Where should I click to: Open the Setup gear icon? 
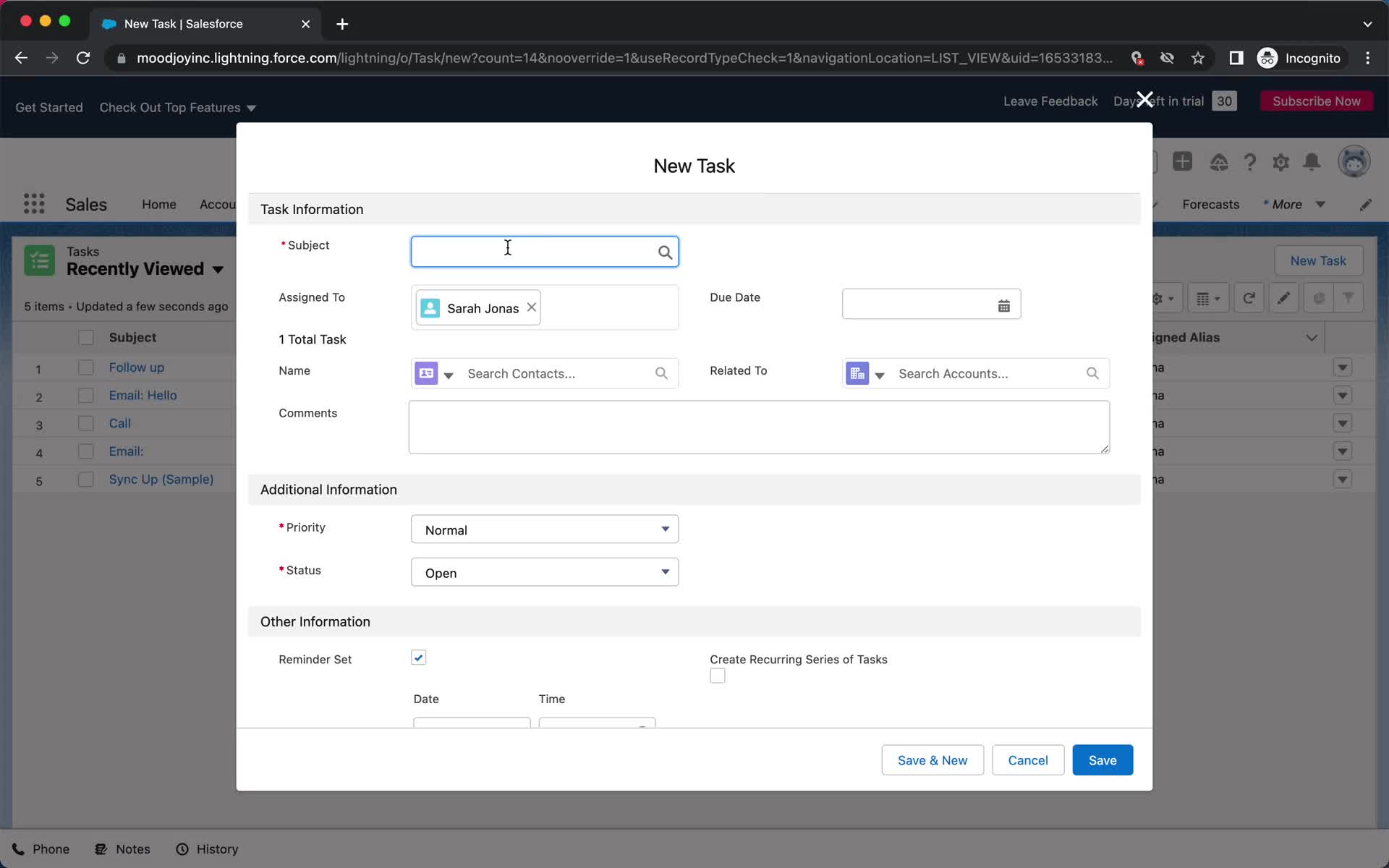1280,162
